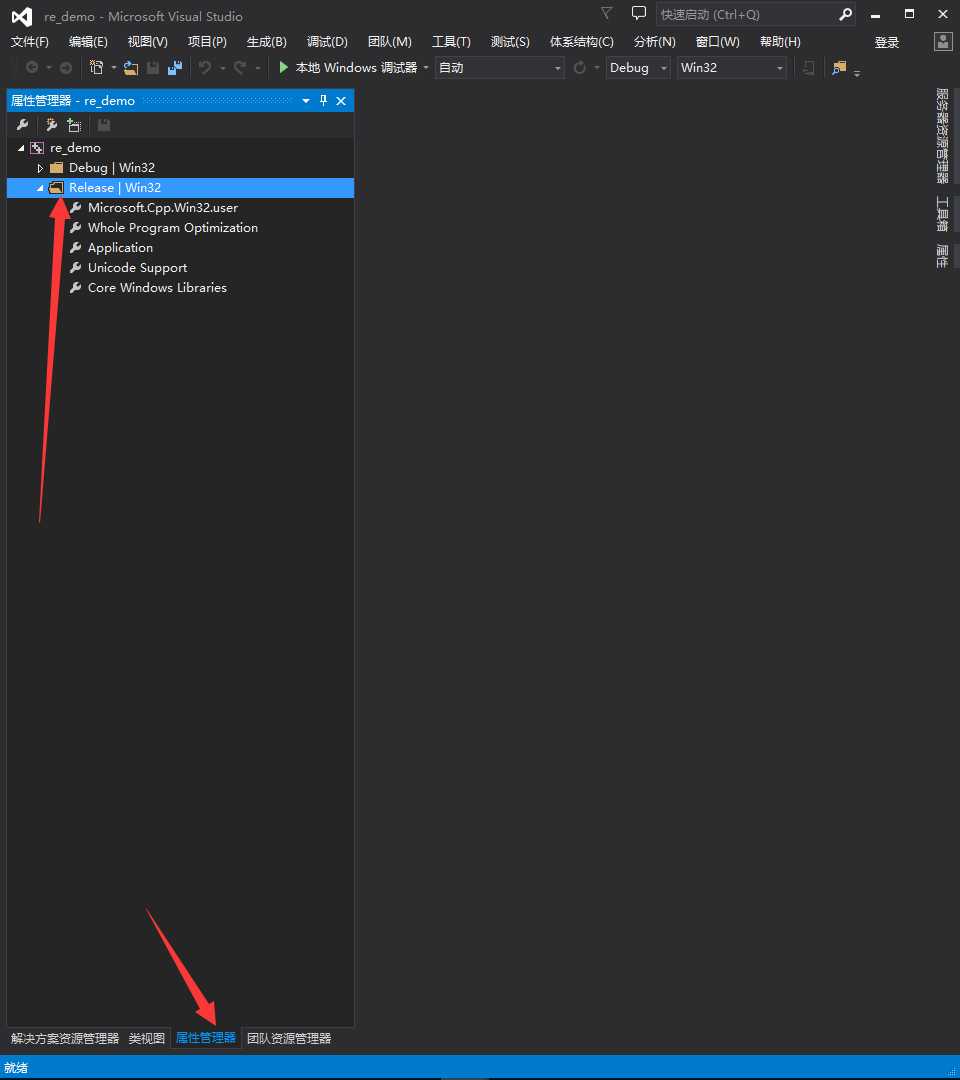The width and height of the screenshot is (960, 1080).
Task: Select Microsoft.Cpp.Win32.user property sheet
Action: tap(163, 208)
